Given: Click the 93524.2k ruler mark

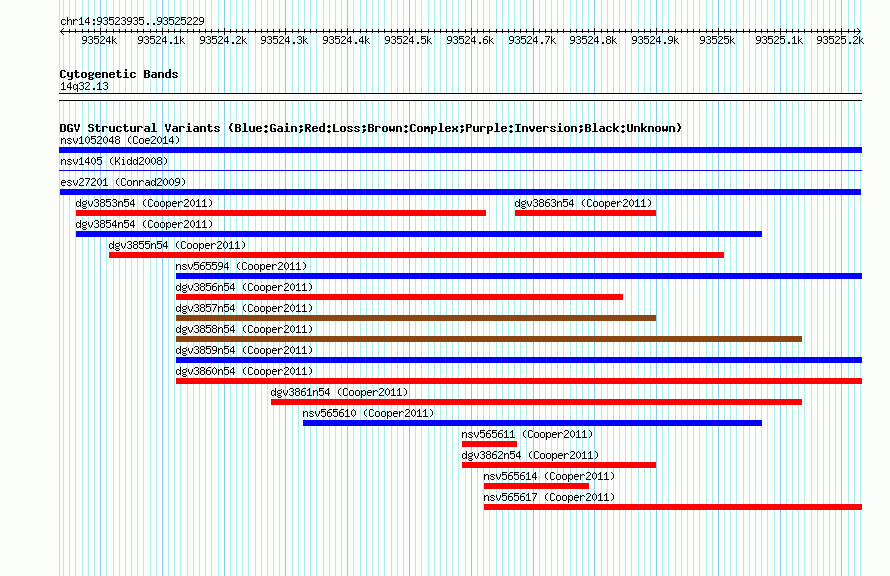Looking at the screenshot, I should [223, 40].
